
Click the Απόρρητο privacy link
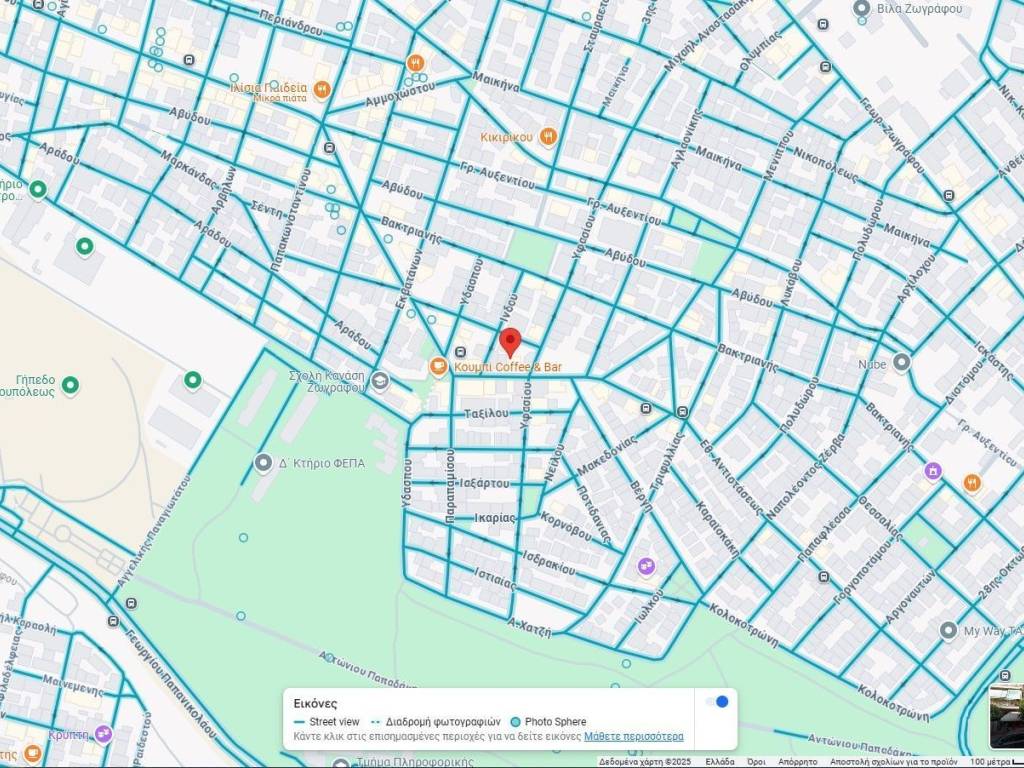coord(797,762)
